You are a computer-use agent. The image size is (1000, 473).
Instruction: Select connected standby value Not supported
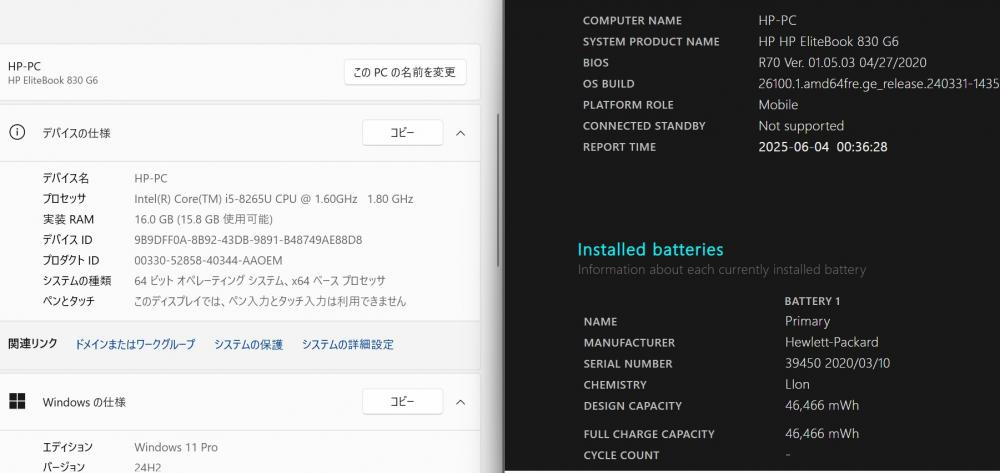pyautogui.click(x=801, y=126)
